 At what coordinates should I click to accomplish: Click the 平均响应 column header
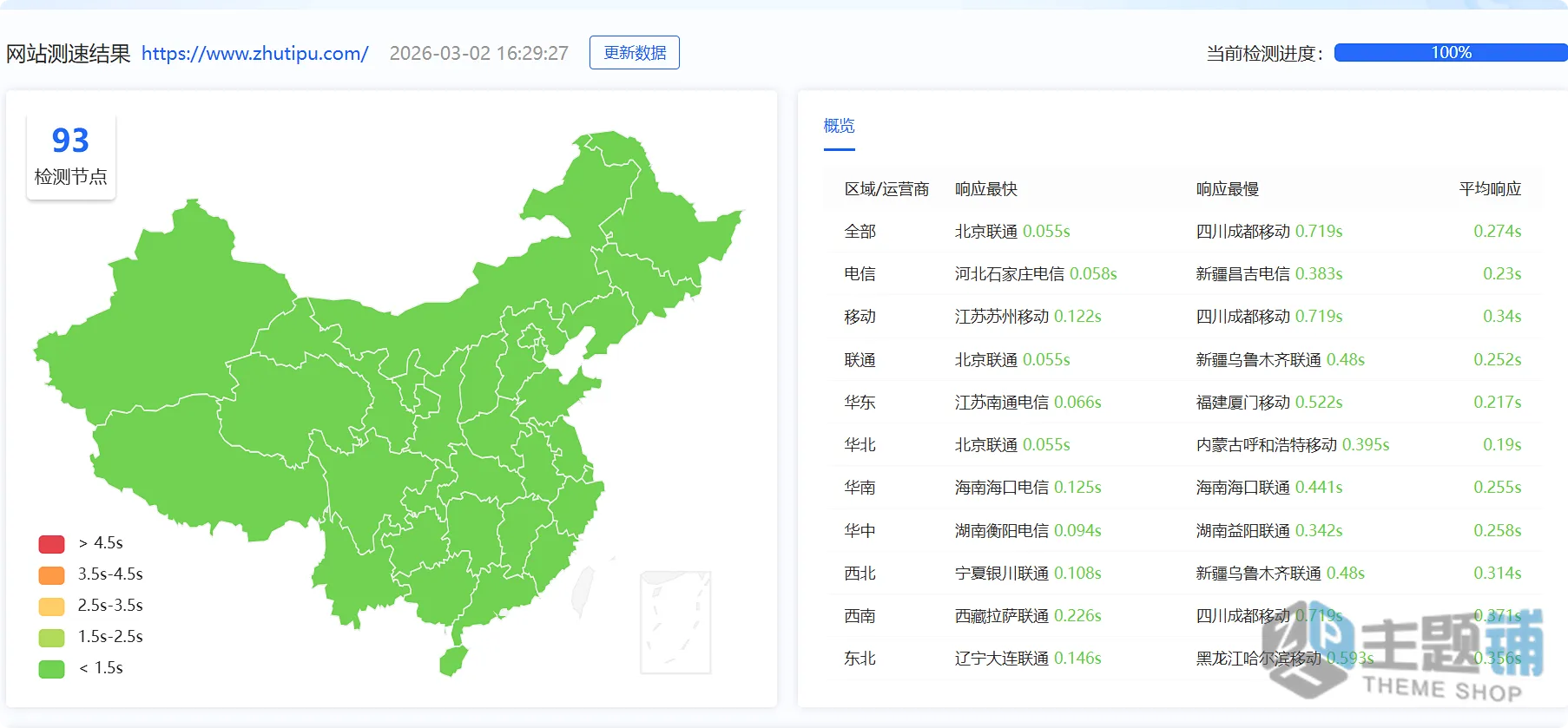pyautogui.click(x=1490, y=188)
